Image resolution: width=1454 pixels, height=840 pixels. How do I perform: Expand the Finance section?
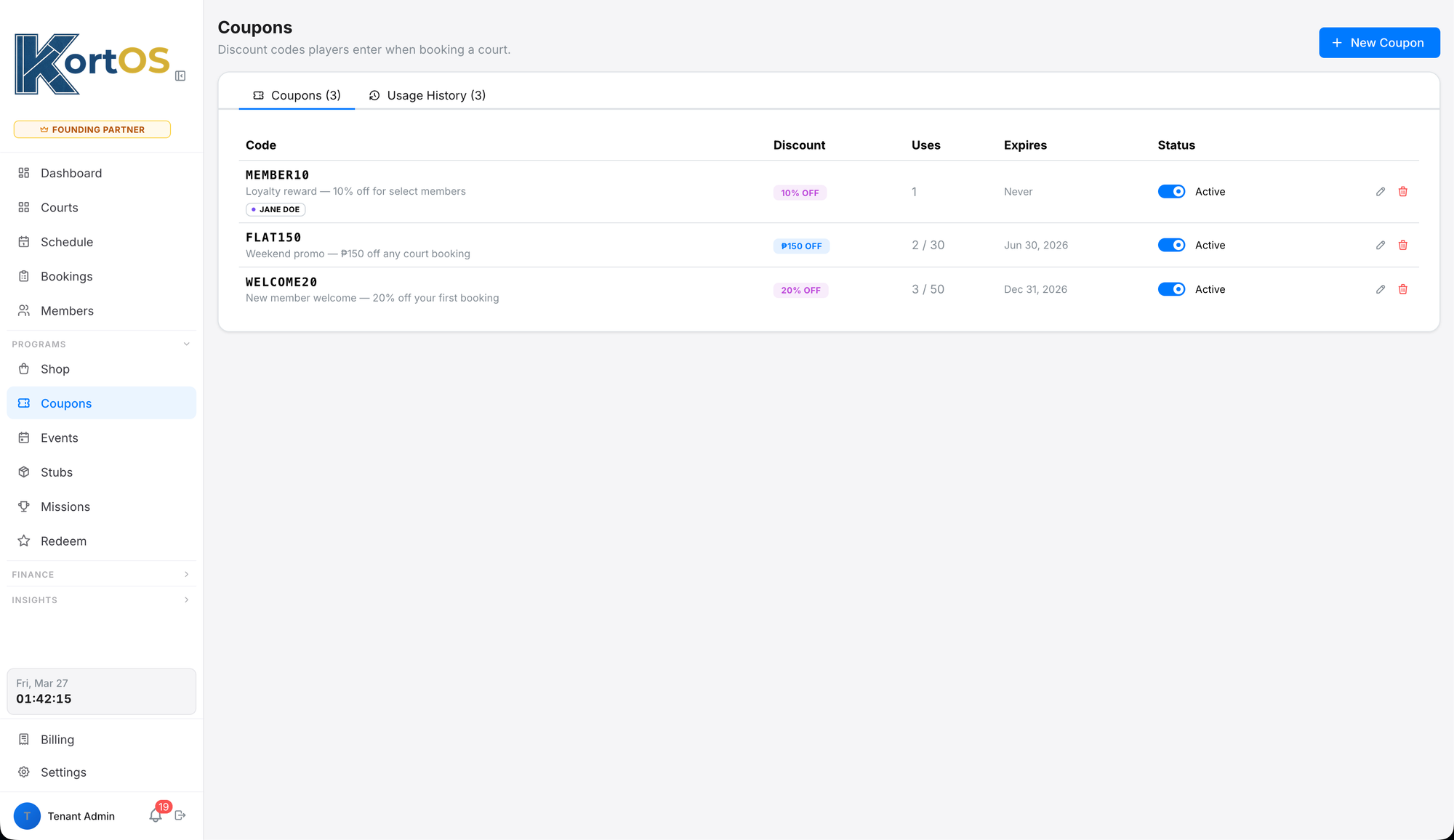click(101, 575)
